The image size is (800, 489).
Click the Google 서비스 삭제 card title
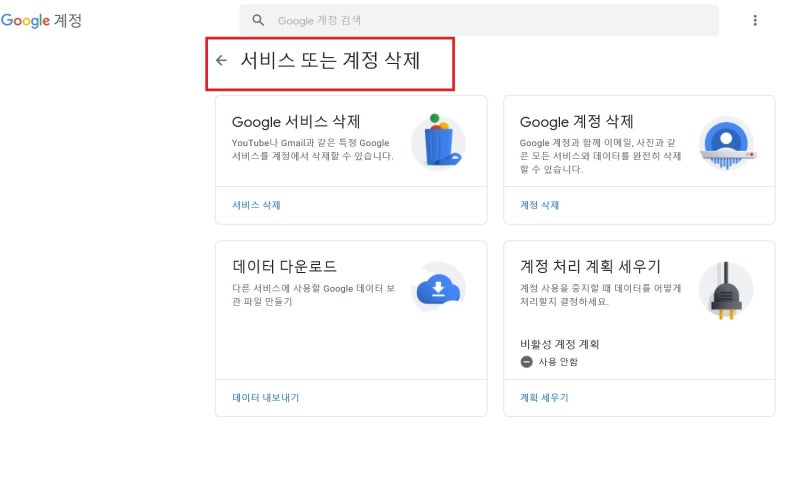296,121
